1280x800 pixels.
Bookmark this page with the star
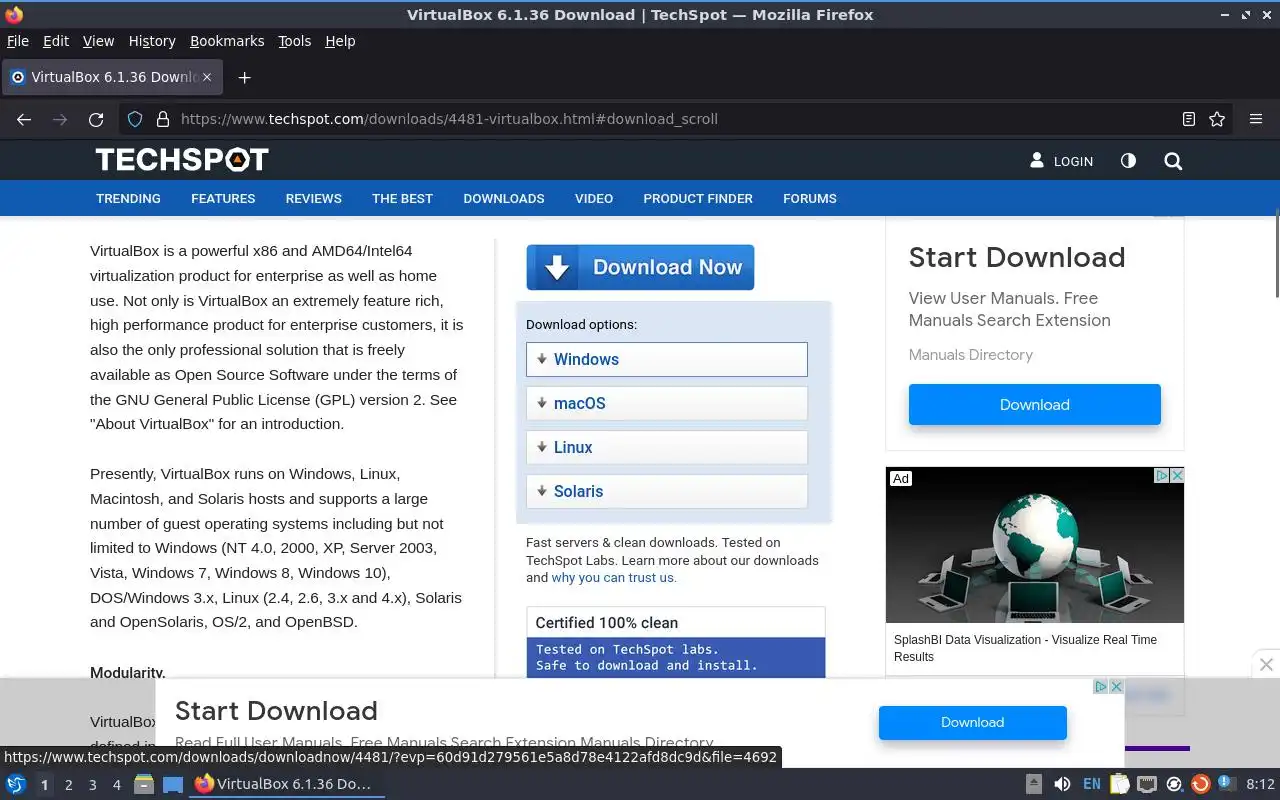pyautogui.click(x=1217, y=119)
